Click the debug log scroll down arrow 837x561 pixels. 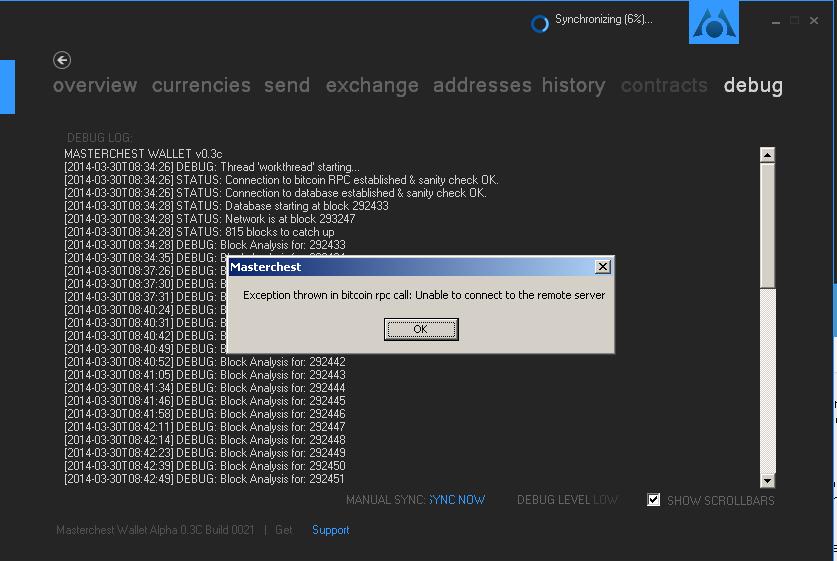pyautogui.click(x=767, y=480)
